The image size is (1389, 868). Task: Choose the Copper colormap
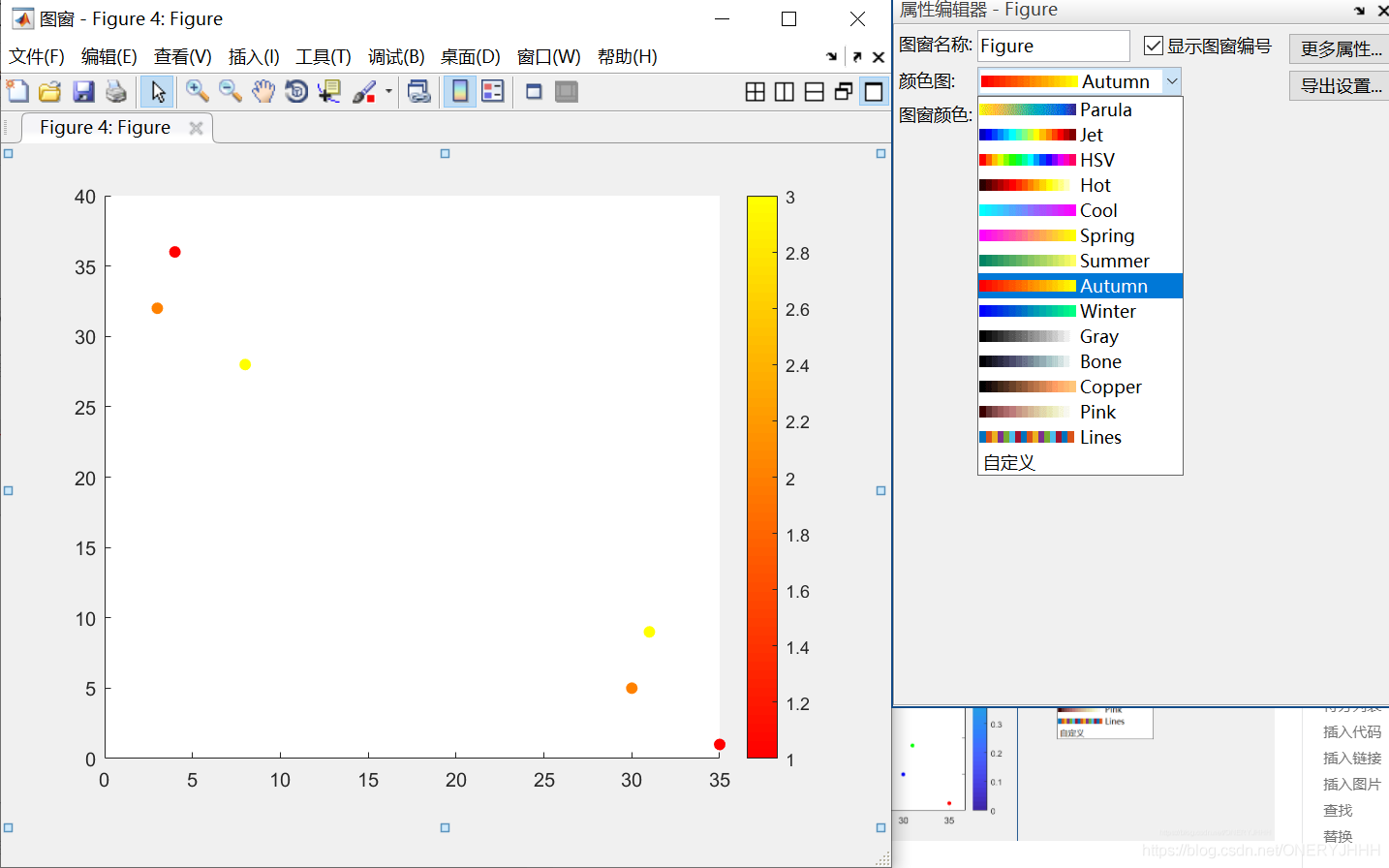point(1080,387)
